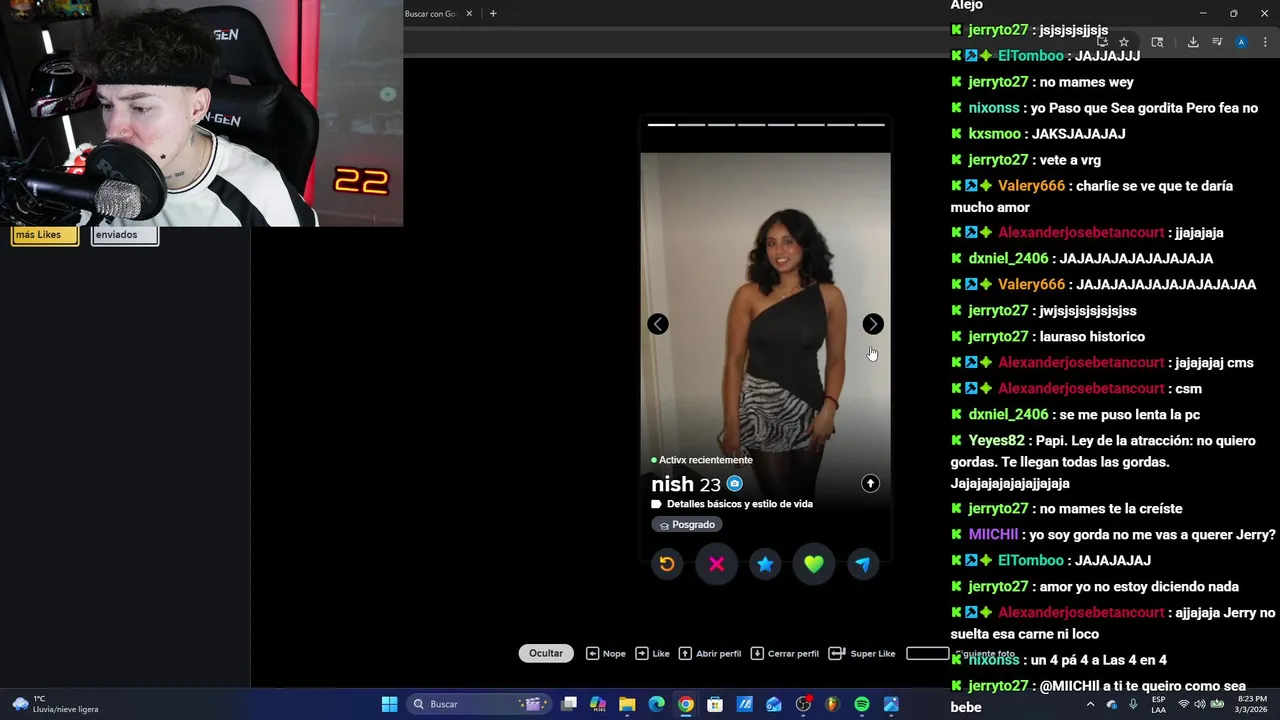Open the Chrome downloads icon
The width and height of the screenshot is (1280, 720).
point(1193,42)
